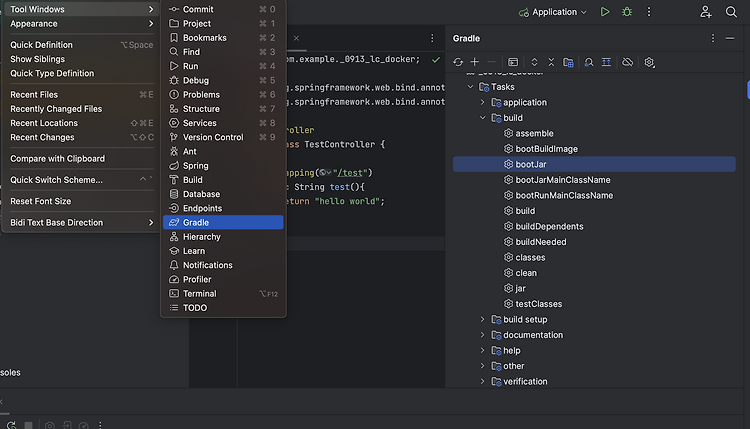
Task: Click the rerun icon in bottom toolbar
Action: point(11,425)
